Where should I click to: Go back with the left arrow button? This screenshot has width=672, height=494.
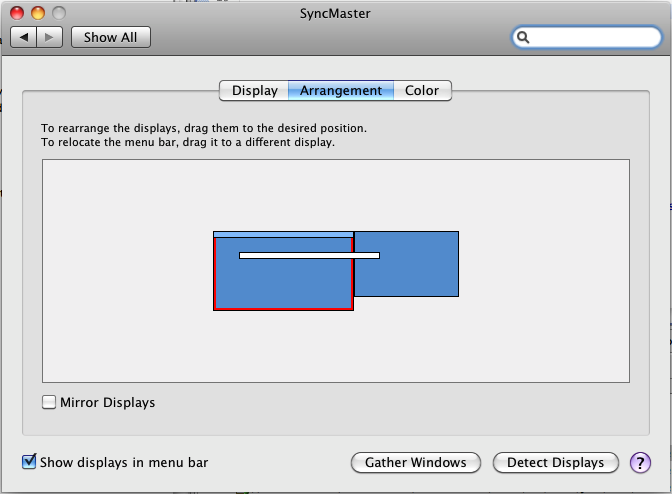pos(24,37)
